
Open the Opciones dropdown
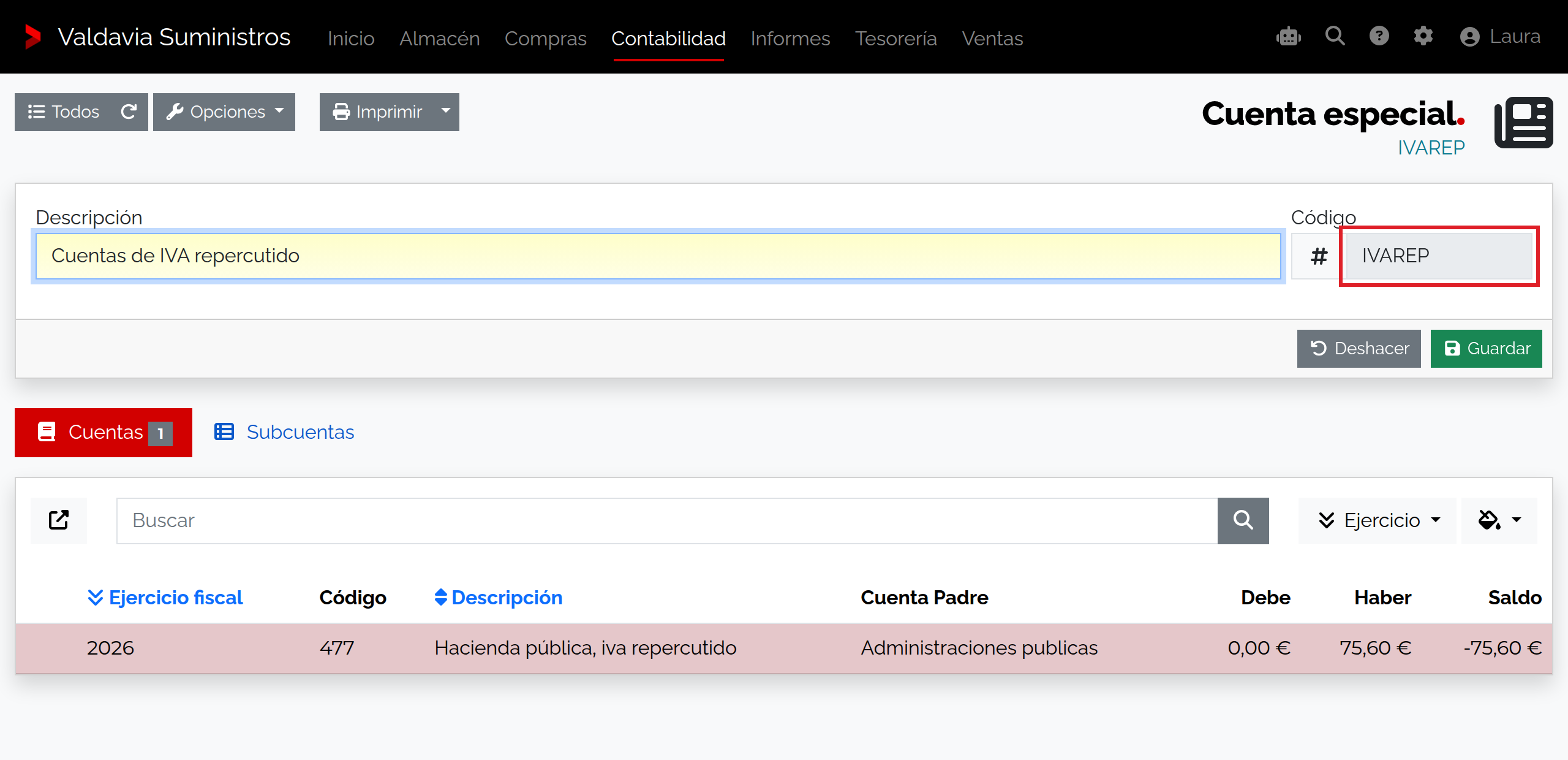coord(224,112)
